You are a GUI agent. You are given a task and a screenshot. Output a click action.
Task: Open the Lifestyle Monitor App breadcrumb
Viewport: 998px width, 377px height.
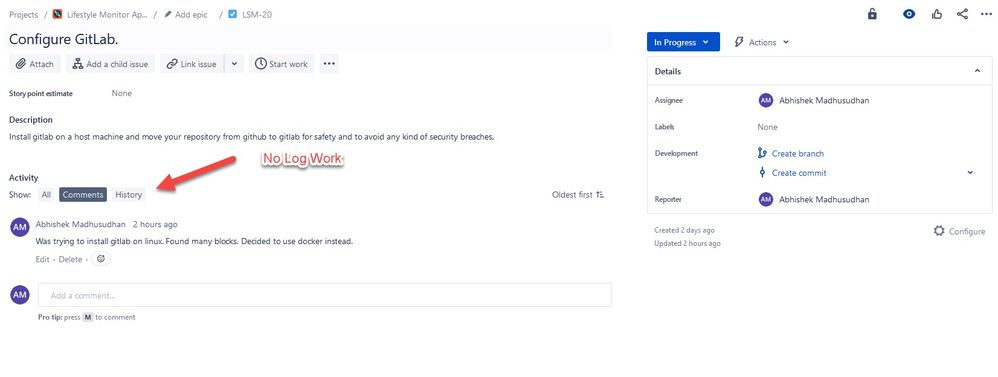point(106,14)
